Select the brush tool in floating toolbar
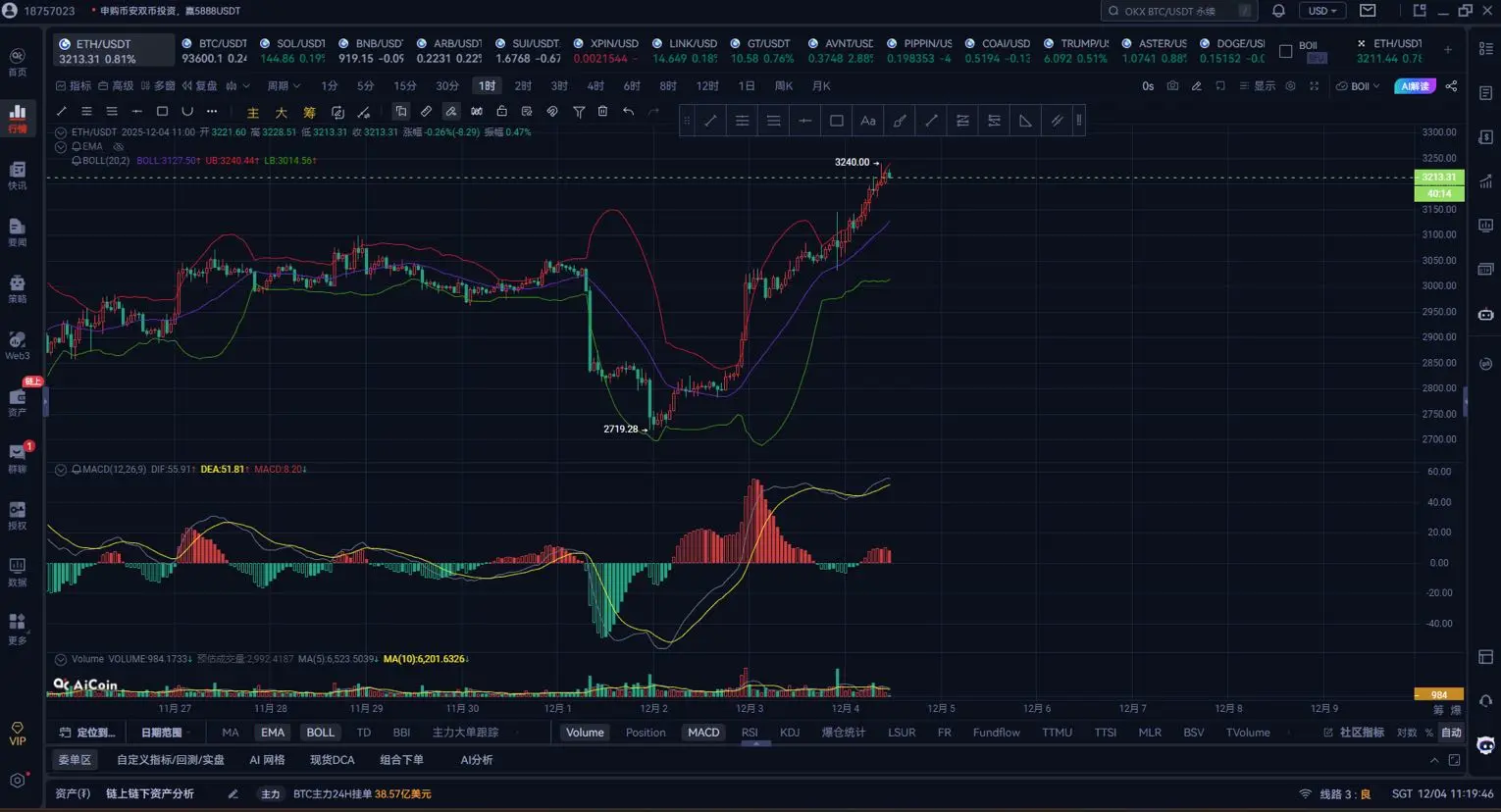The height and width of the screenshot is (812, 1501). [900, 121]
